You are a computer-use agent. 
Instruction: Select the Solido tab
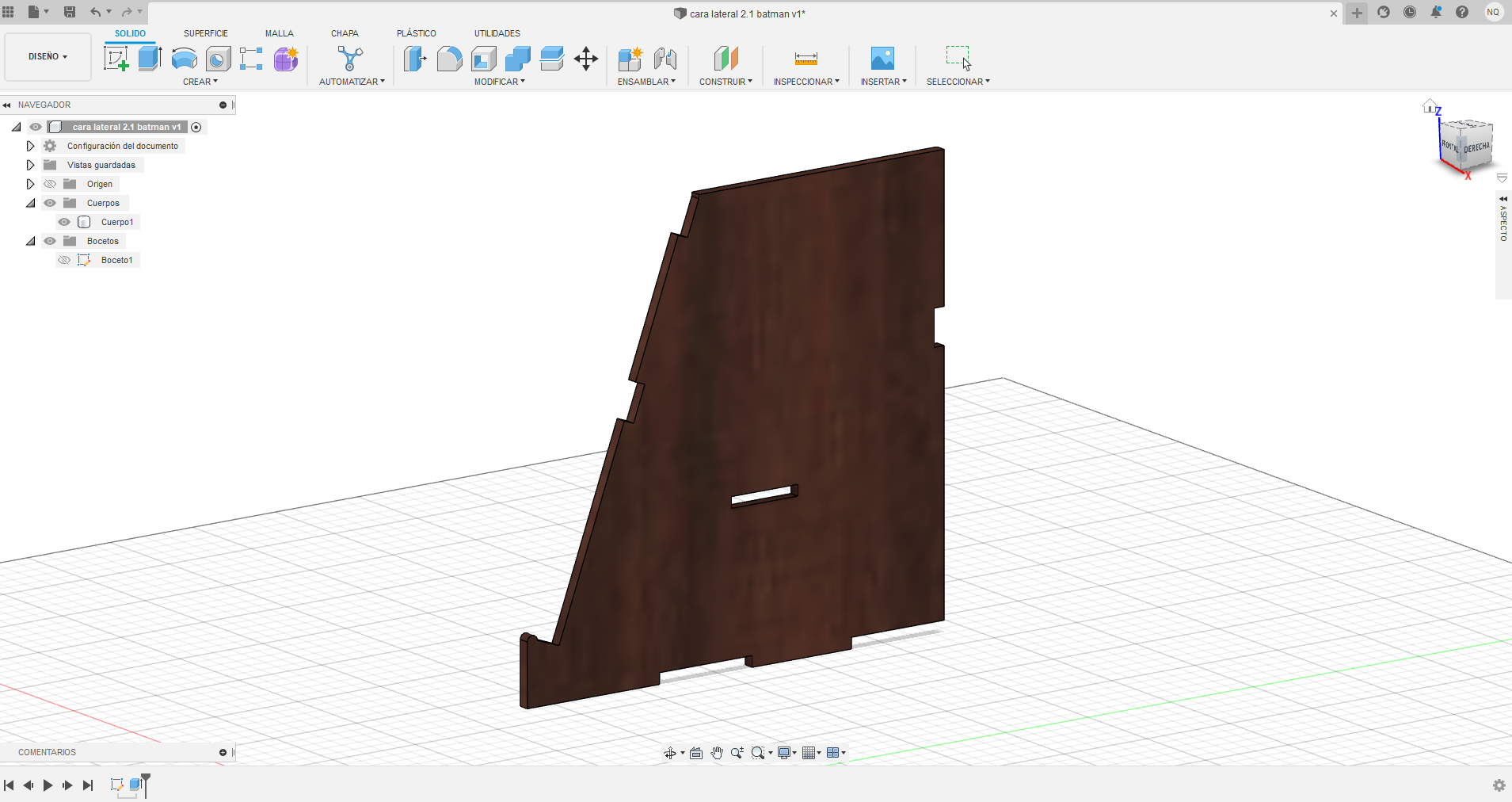130,33
